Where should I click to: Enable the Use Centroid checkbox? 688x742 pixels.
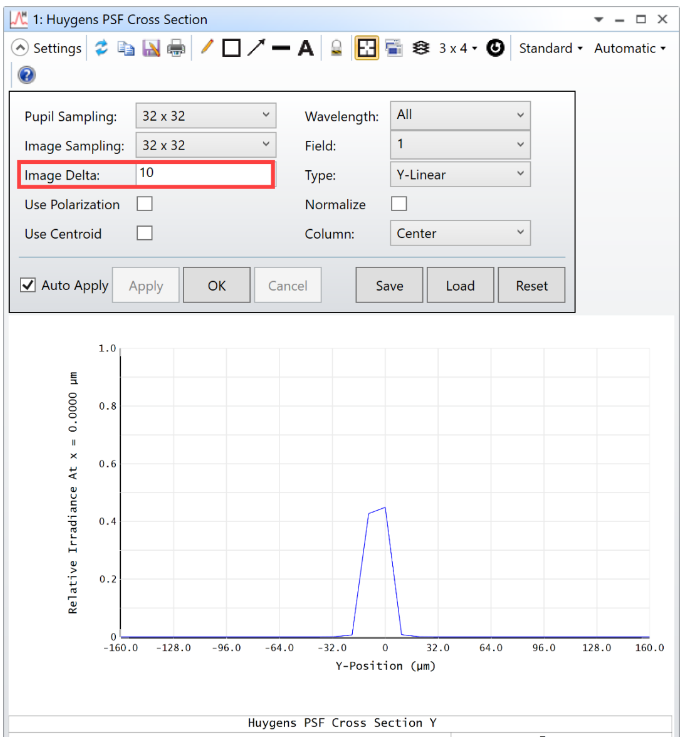tap(145, 233)
